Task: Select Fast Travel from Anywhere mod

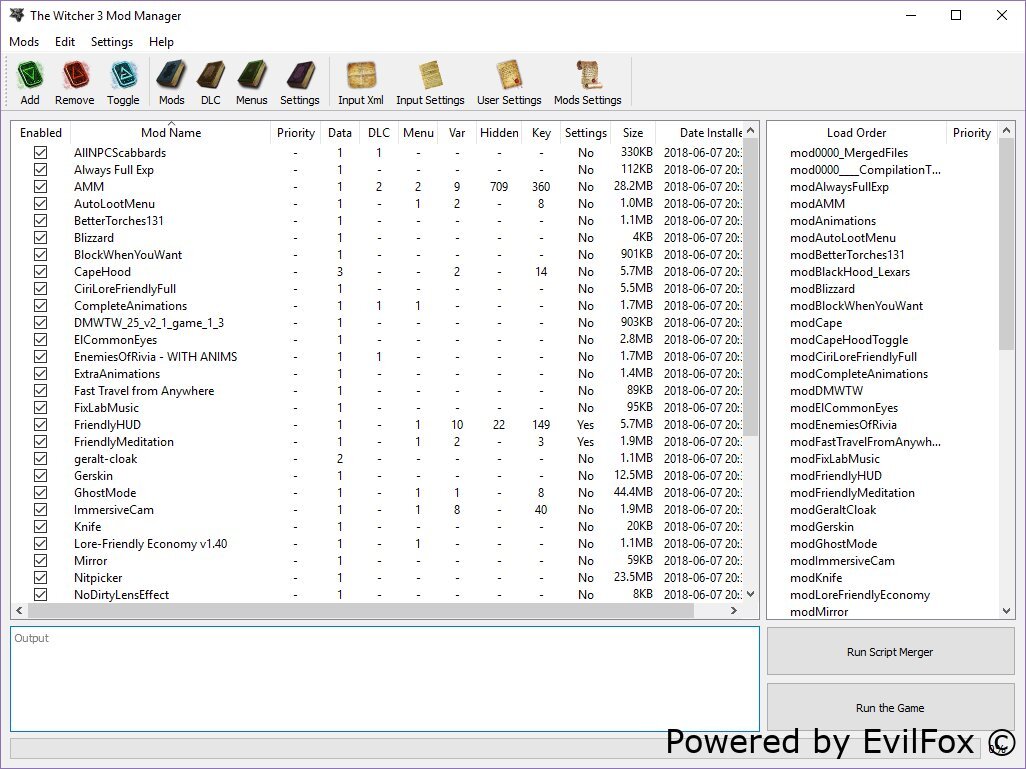Action: coord(144,391)
